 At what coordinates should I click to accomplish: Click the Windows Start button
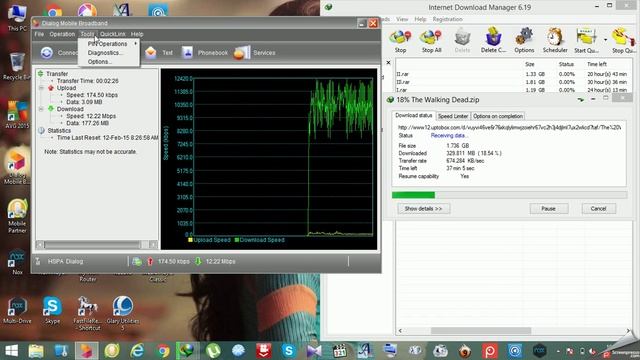(11, 350)
